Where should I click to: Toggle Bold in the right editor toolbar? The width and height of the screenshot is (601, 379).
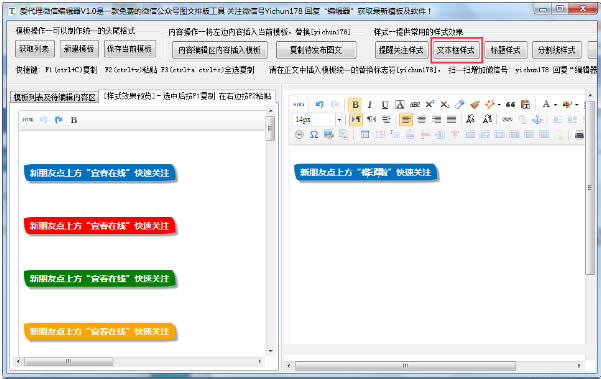355,104
